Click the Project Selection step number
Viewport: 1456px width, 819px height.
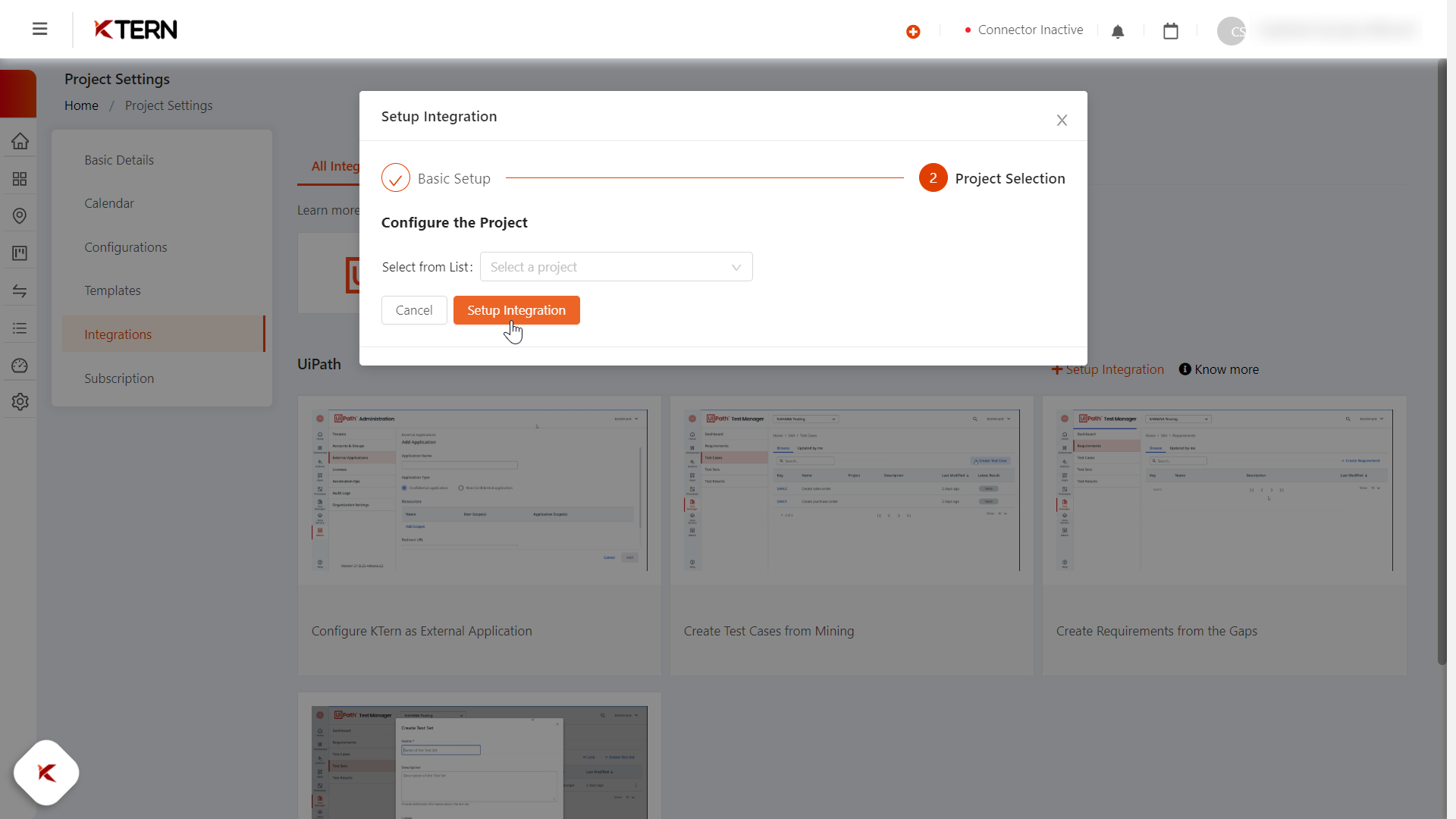[x=934, y=178]
